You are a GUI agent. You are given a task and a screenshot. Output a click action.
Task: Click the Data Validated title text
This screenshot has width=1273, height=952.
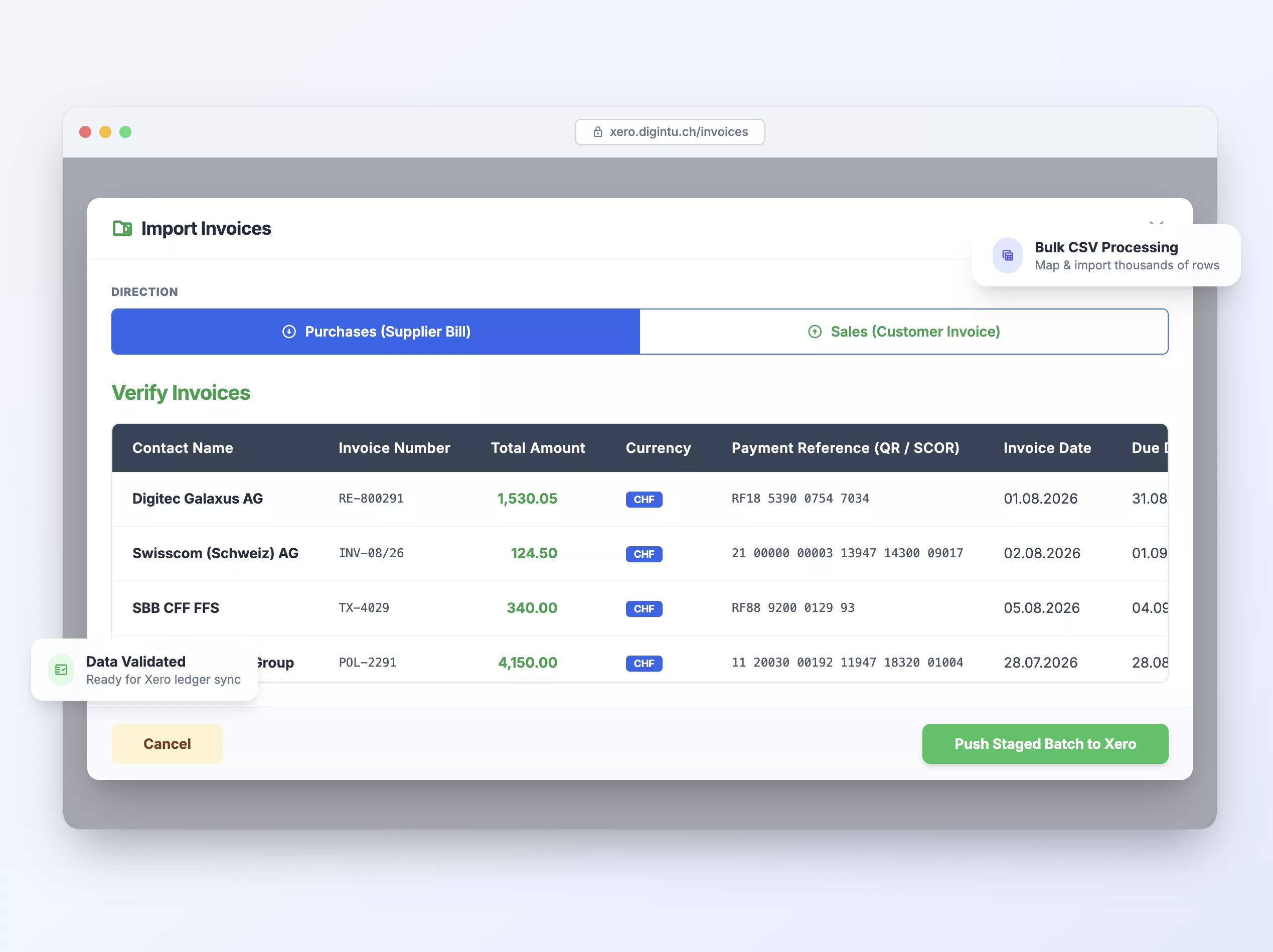[x=136, y=662]
